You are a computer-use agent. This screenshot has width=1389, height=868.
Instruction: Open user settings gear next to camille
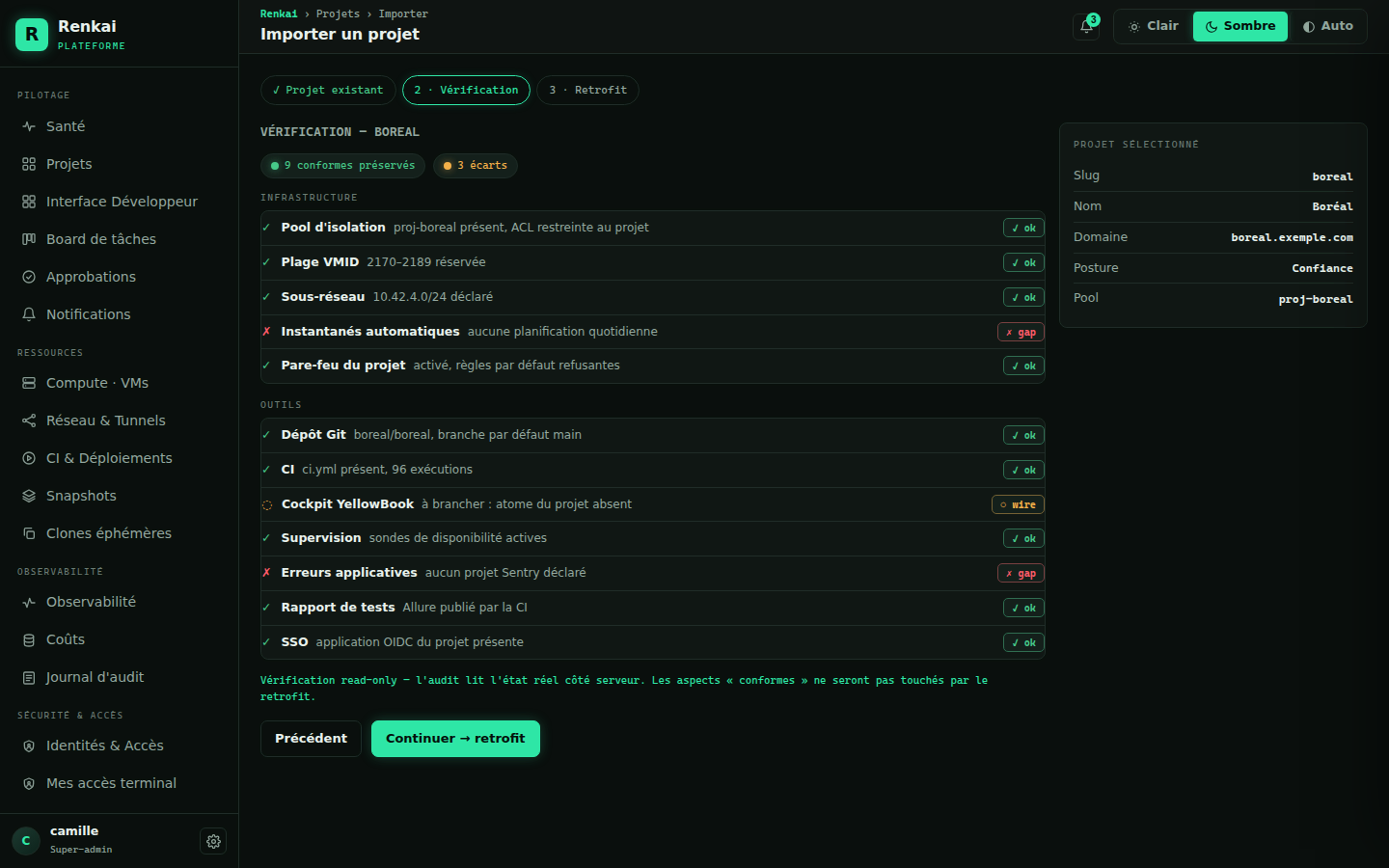[x=213, y=841]
